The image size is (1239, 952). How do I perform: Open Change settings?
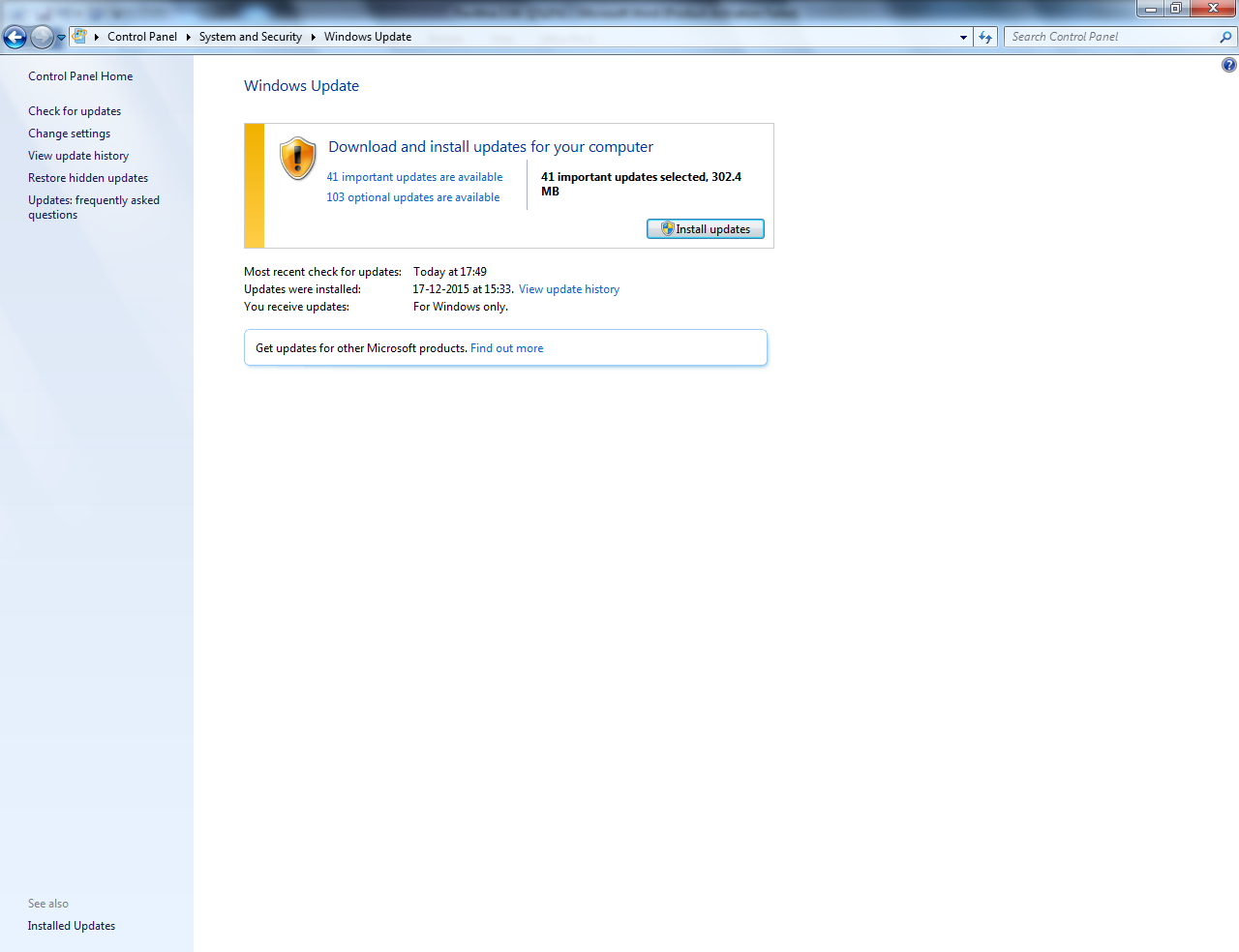[69, 134]
